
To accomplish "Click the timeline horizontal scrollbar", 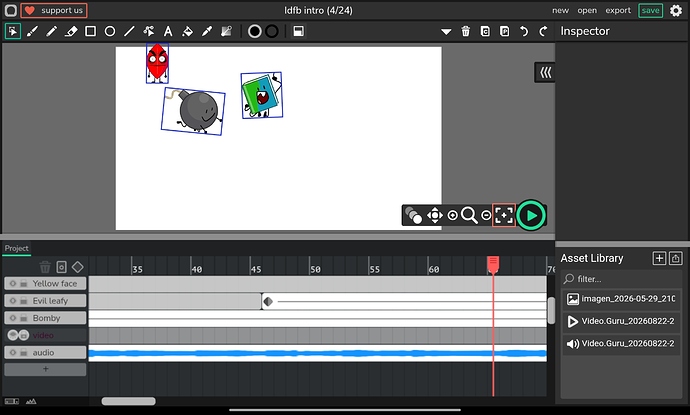I will pyautogui.click(x=128, y=401).
